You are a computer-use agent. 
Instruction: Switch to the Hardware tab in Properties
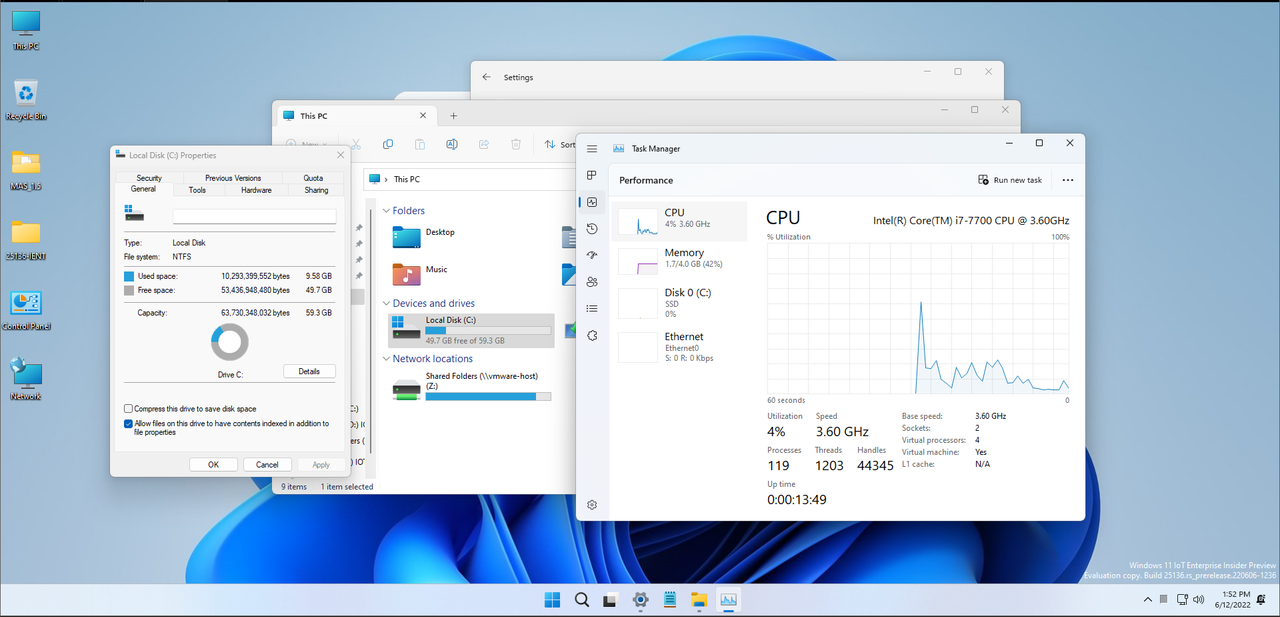256,190
